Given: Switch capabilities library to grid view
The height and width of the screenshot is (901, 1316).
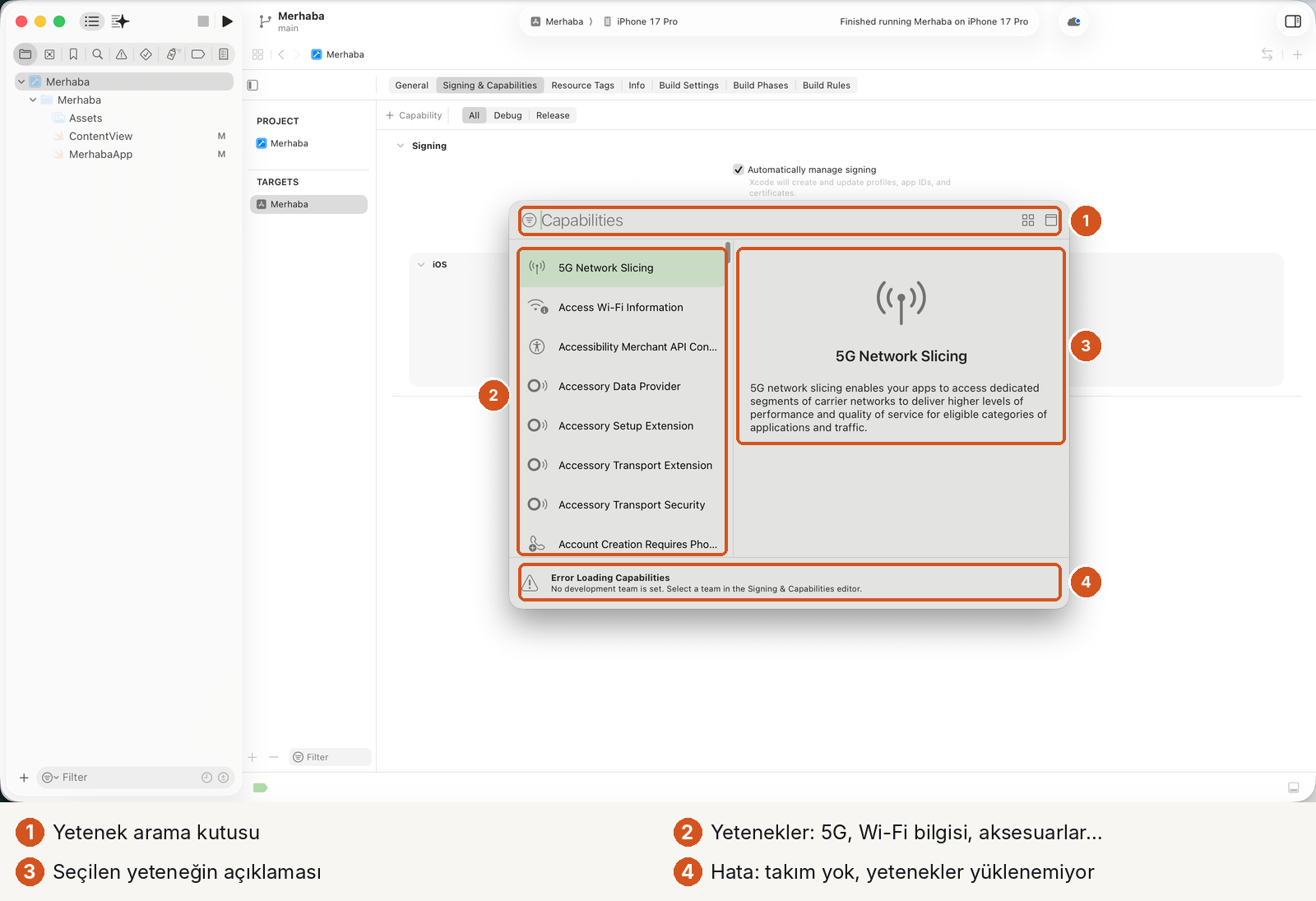Looking at the screenshot, I should (1028, 221).
